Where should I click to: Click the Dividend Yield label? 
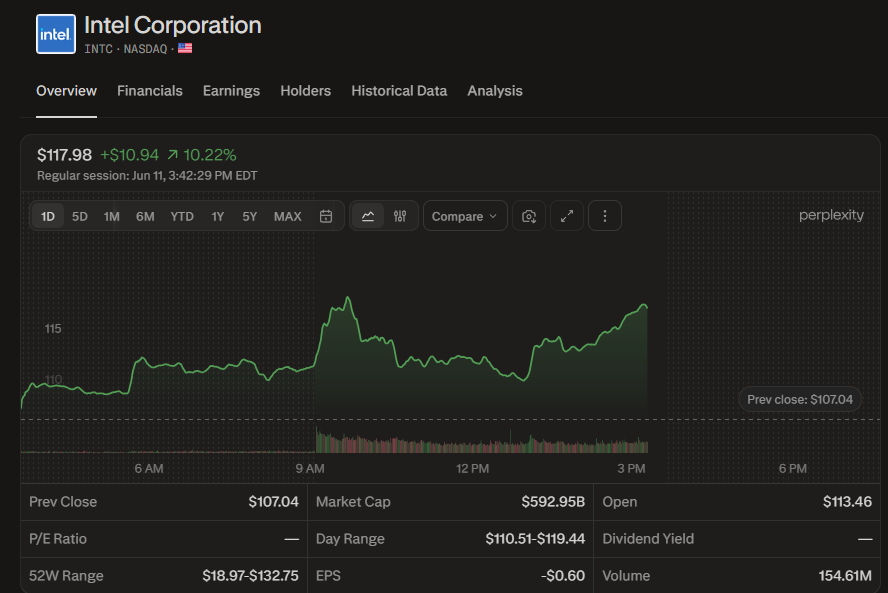click(x=648, y=539)
